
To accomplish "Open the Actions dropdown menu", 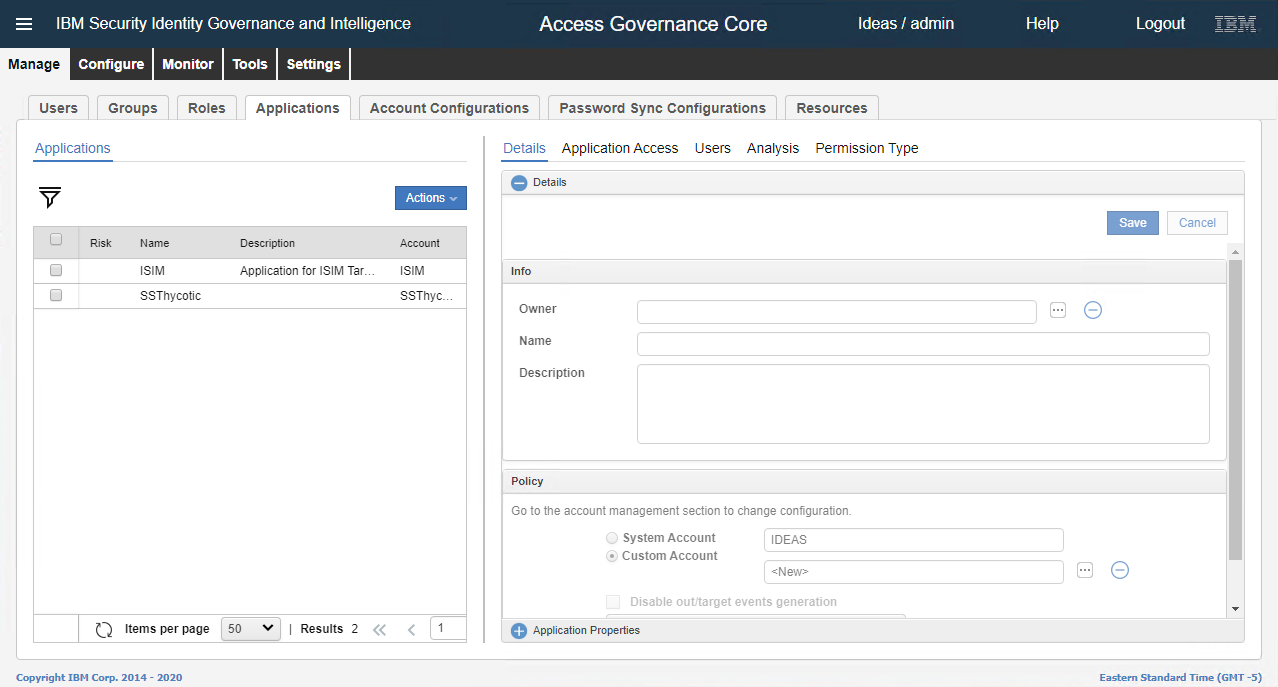I will (x=430, y=197).
